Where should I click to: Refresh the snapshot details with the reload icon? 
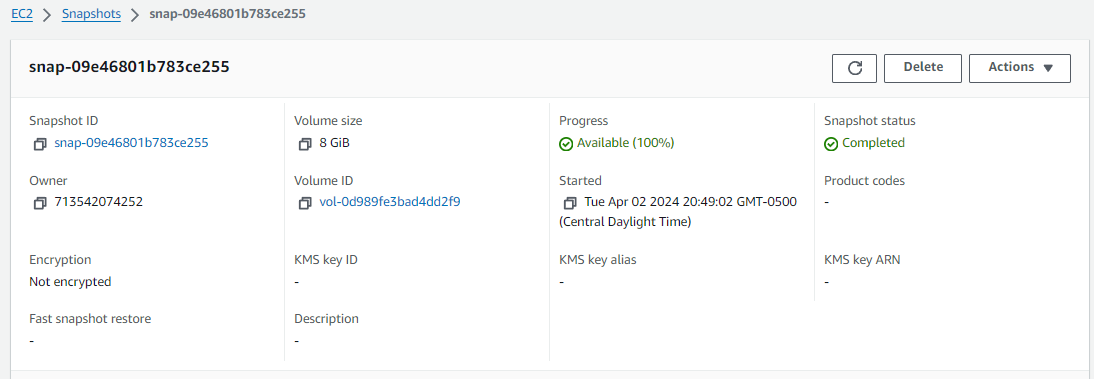tap(854, 68)
